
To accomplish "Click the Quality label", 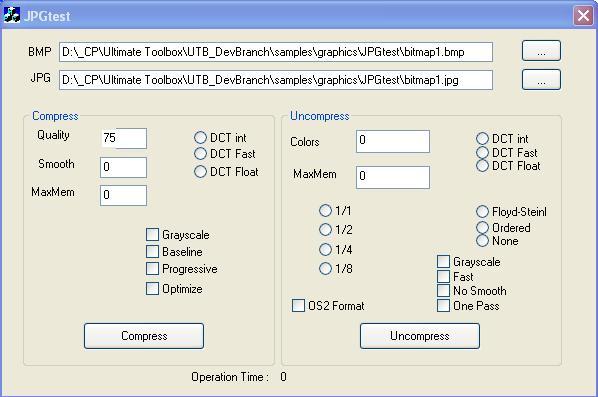I will coord(53,135).
